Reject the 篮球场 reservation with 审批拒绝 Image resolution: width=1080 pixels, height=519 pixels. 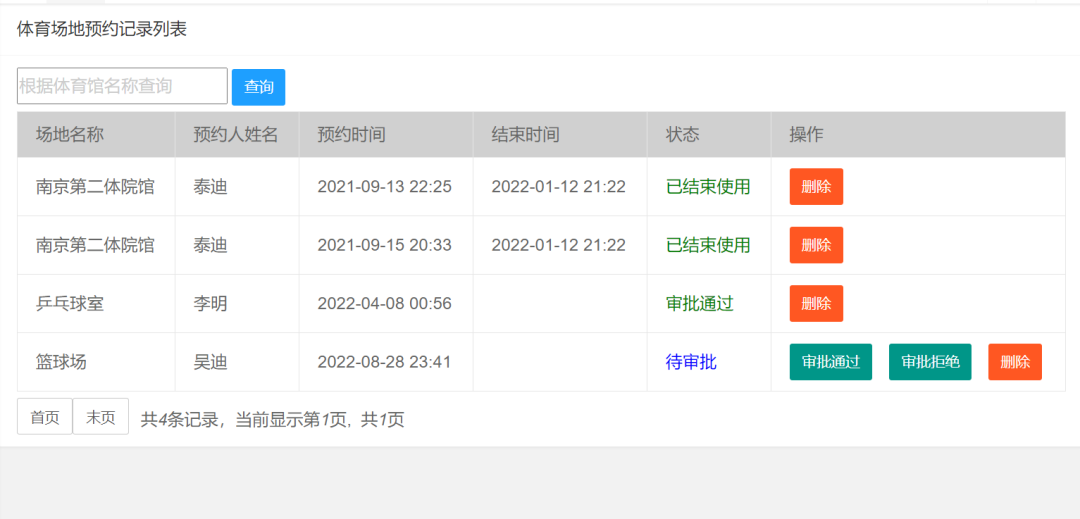coord(930,362)
